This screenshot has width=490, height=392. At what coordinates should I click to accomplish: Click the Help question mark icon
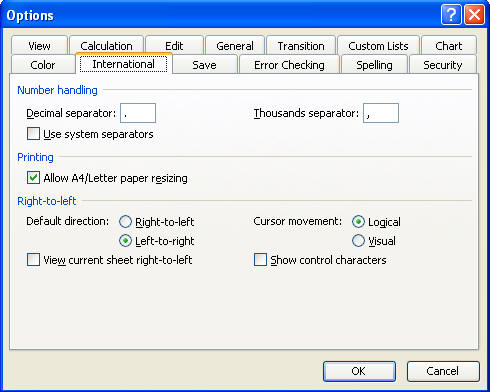tap(451, 15)
